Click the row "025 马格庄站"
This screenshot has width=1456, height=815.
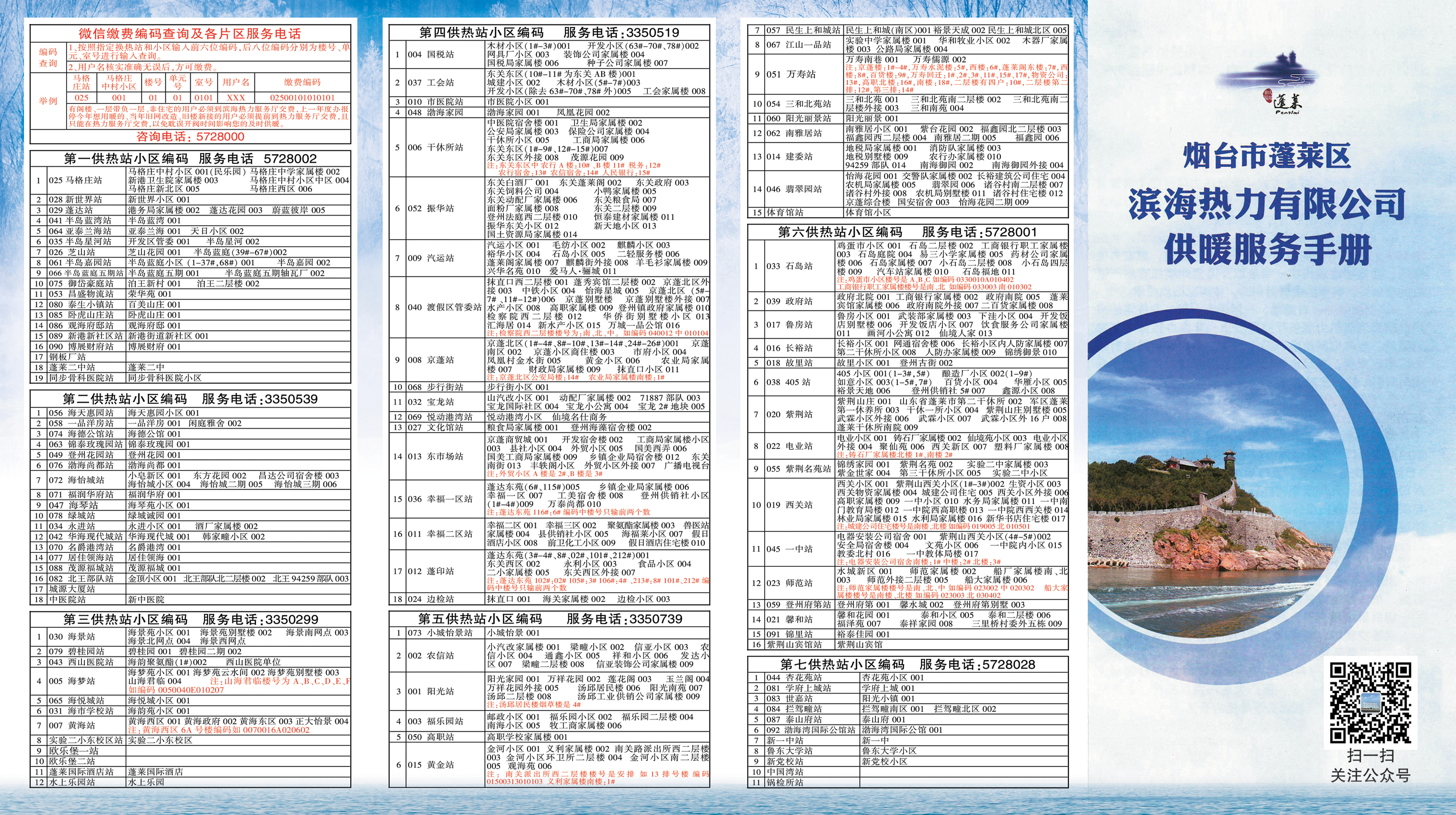191,180
